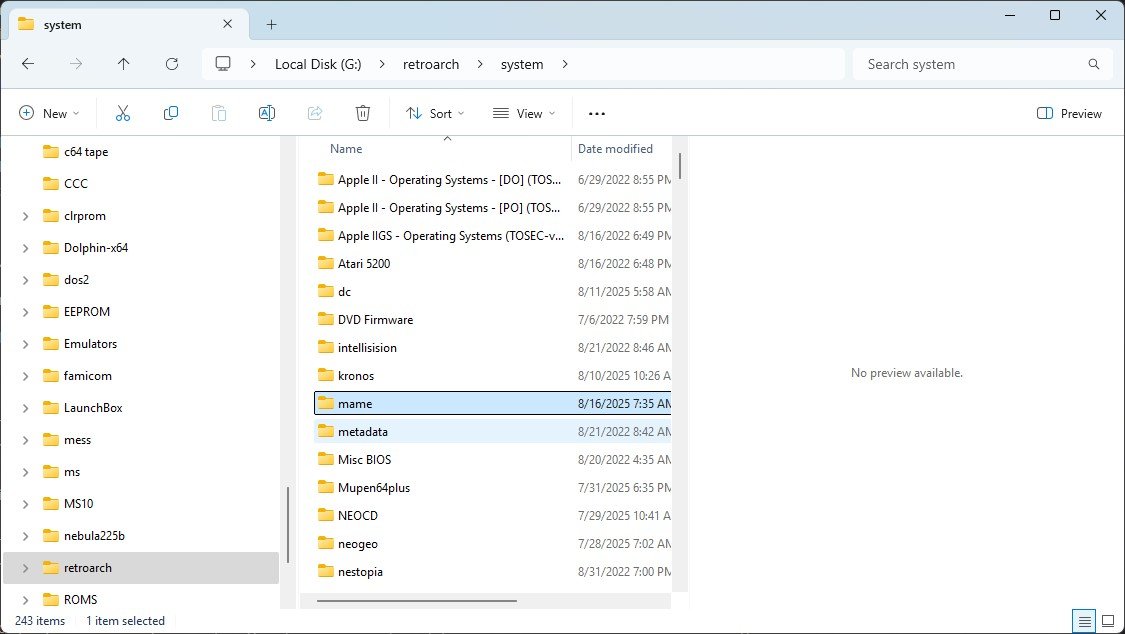The width and height of the screenshot is (1125, 634).
Task: Expand the nebula225b tree node
Action: pyautogui.click(x=26, y=536)
